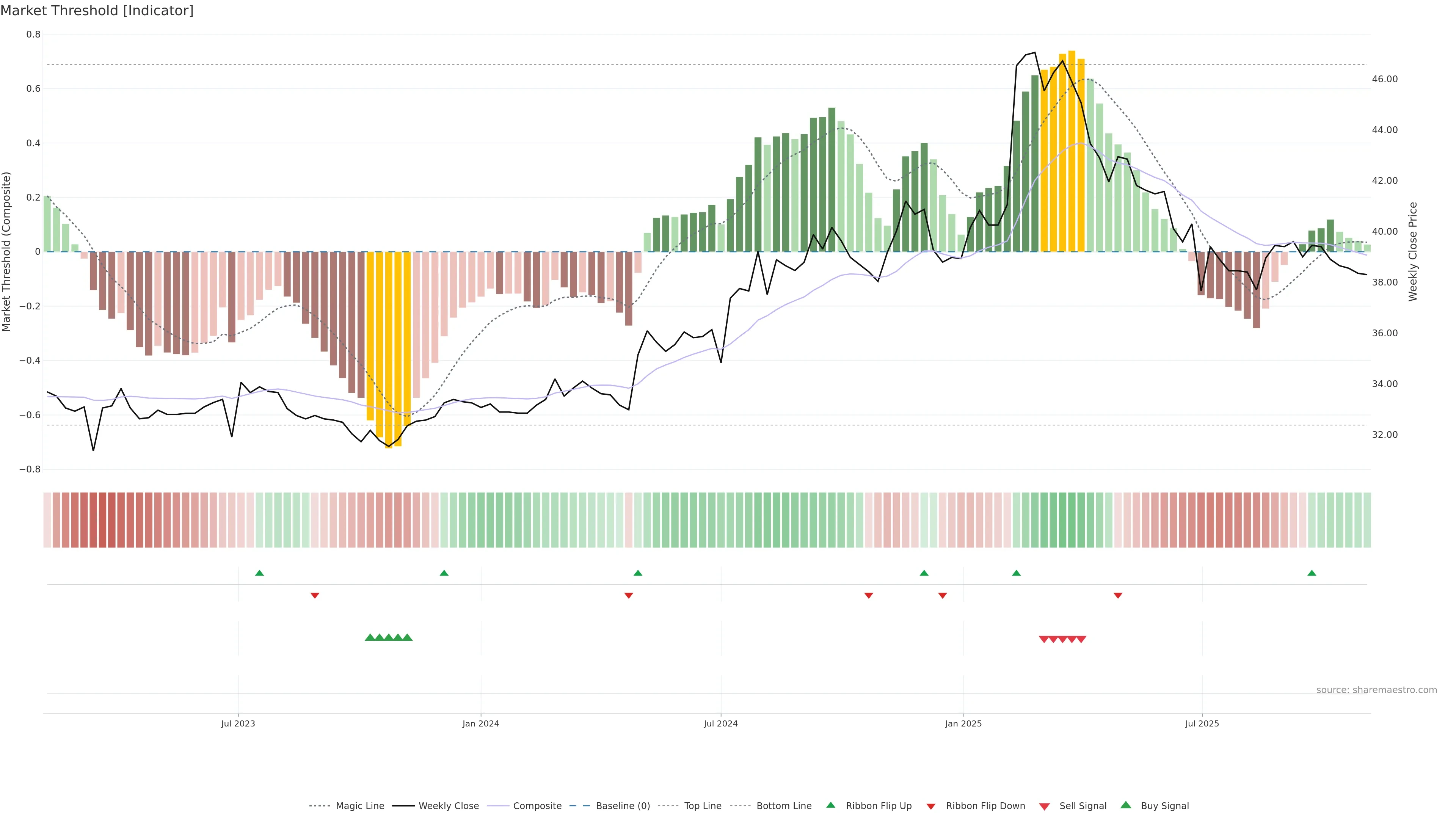Click Ribbon Flip Up legend triangle icon
The height and width of the screenshot is (819, 1456).
[830, 805]
